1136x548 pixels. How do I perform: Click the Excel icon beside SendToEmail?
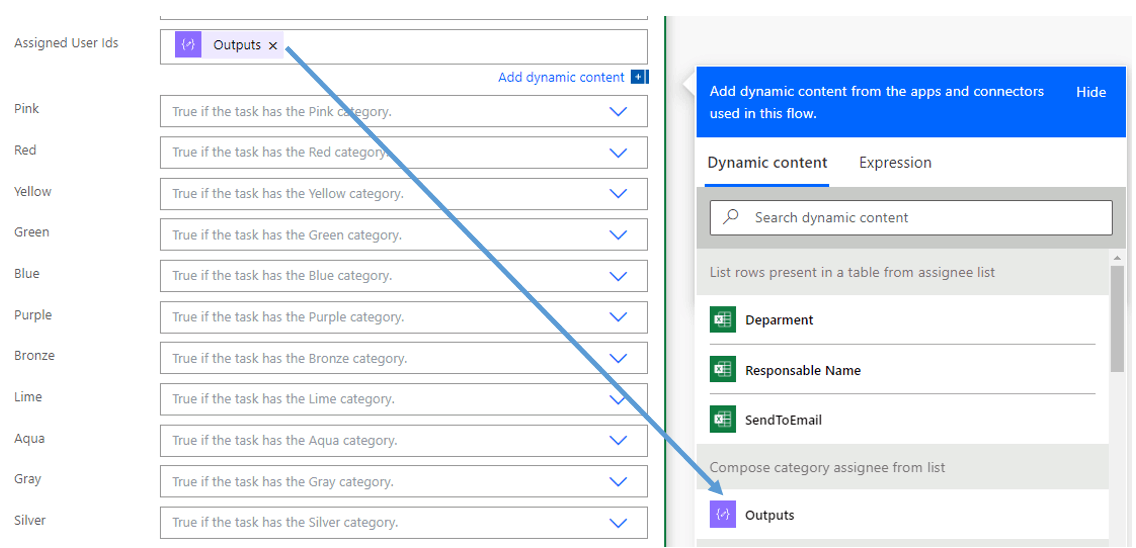[722, 419]
